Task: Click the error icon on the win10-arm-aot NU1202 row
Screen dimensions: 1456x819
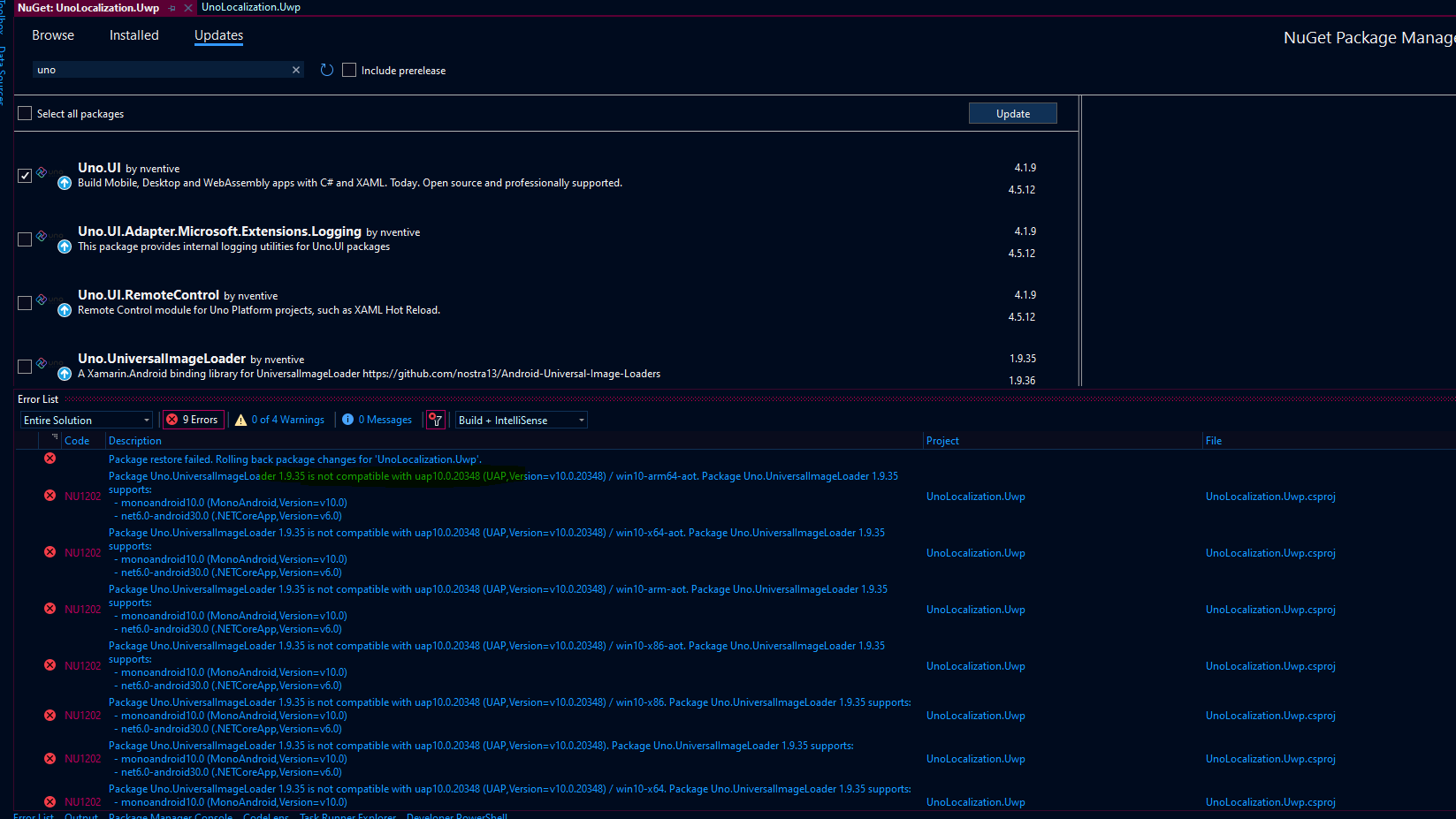Action: (x=50, y=609)
